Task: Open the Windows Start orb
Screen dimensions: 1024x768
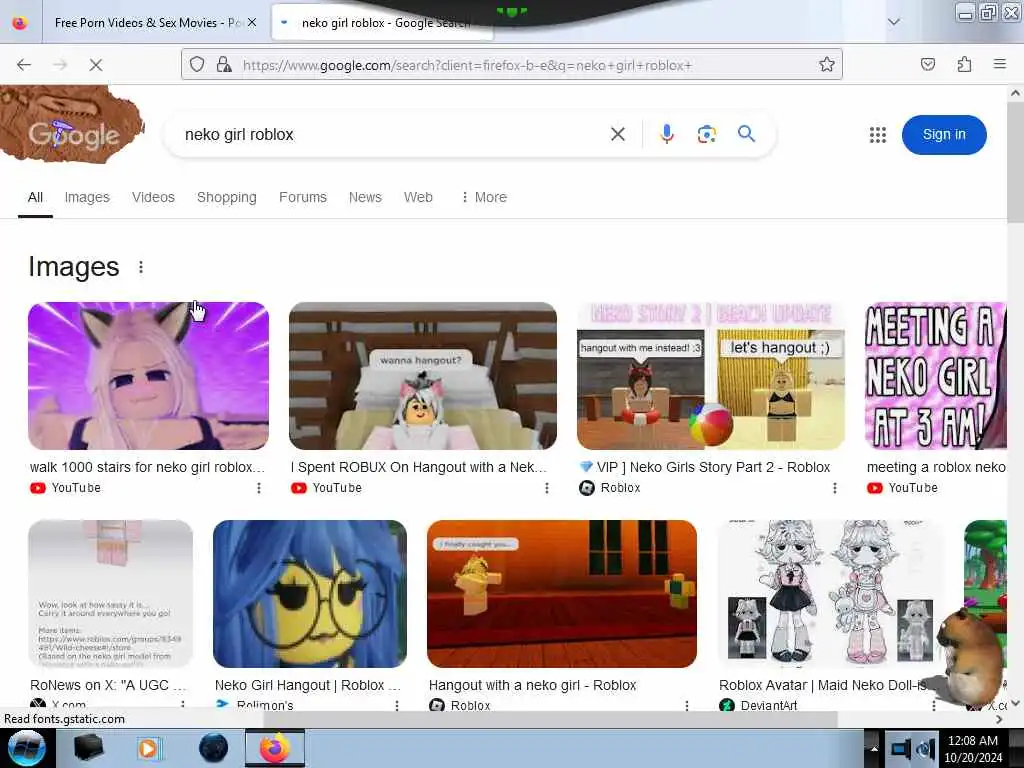Action: tap(26, 748)
